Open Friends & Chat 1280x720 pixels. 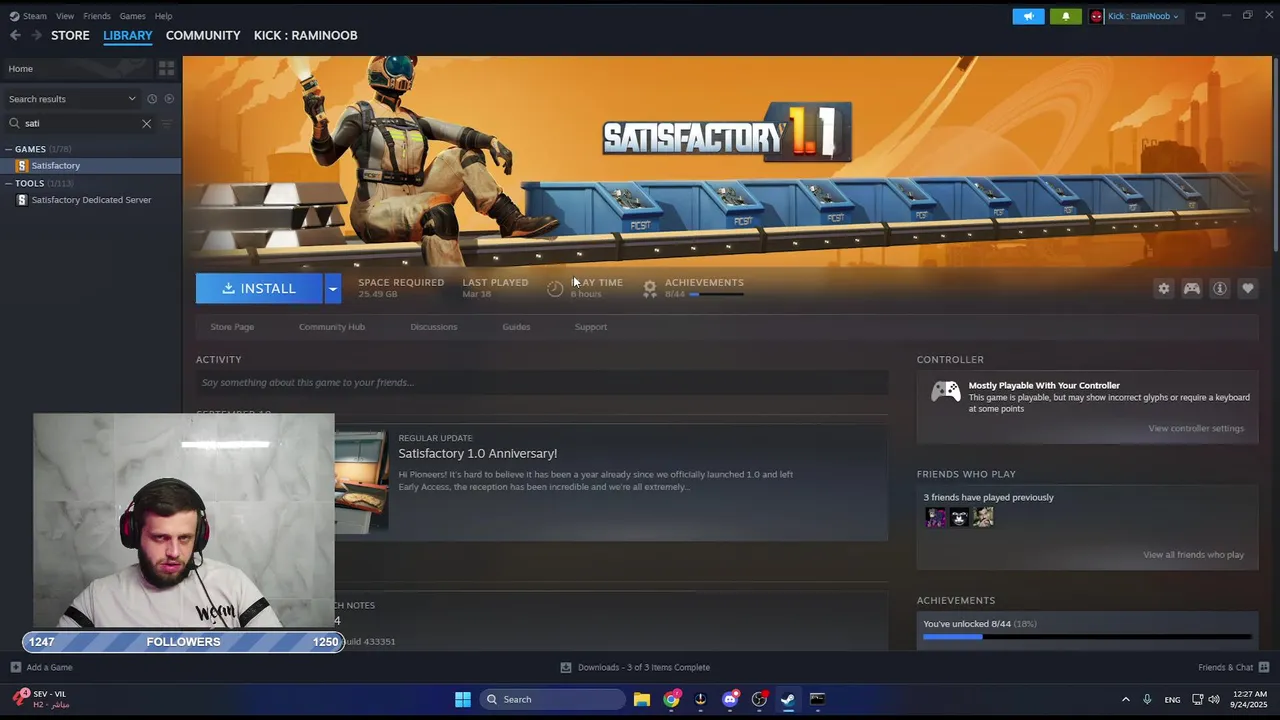(1233, 667)
